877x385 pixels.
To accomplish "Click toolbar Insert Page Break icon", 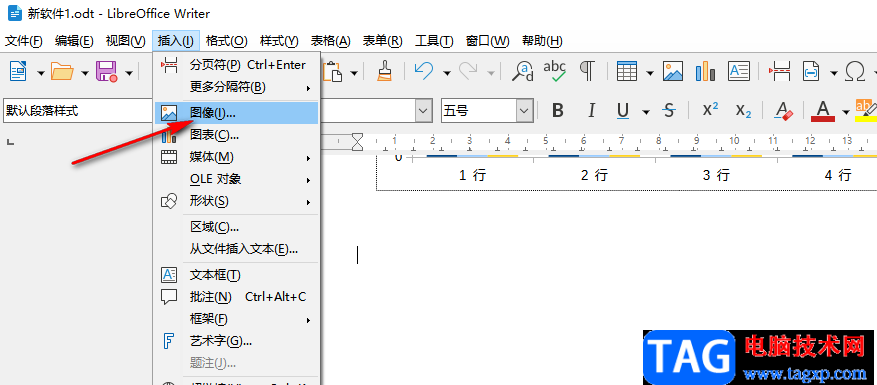I will point(779,72).
